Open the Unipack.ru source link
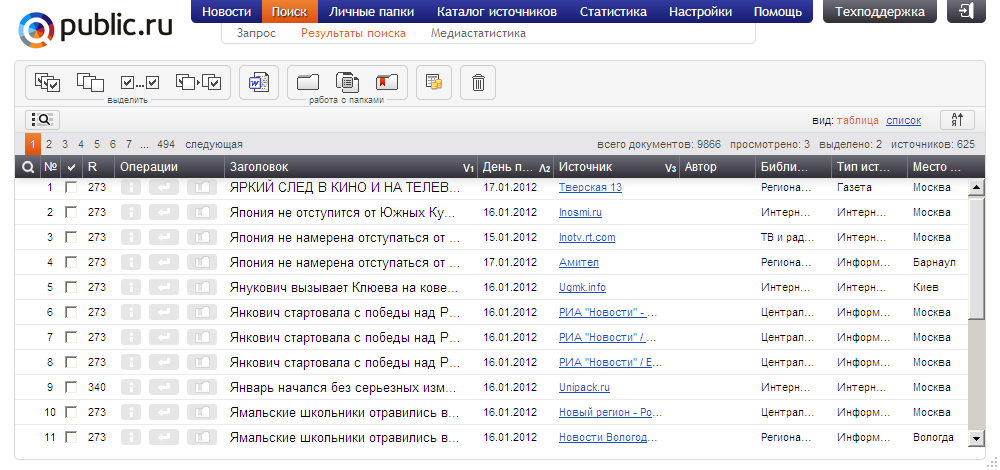Viewport: 1000px width, 470px height. click(585, 387)
